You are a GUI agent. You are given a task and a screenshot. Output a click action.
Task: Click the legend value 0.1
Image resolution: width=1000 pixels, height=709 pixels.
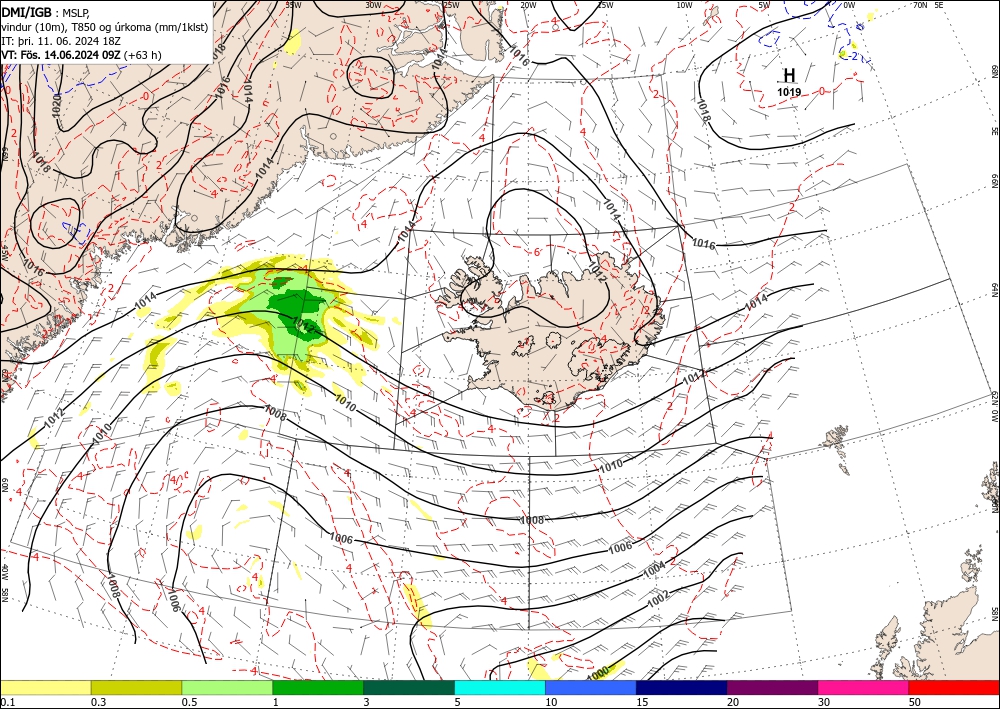point(8,702)
